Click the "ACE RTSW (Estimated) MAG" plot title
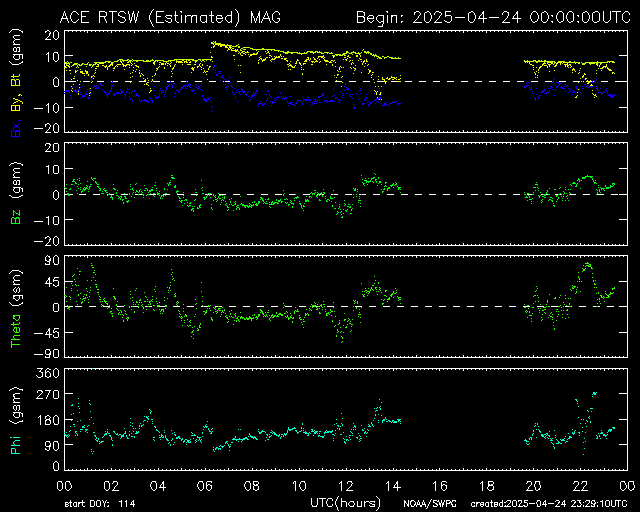 (x=170, y=18)
